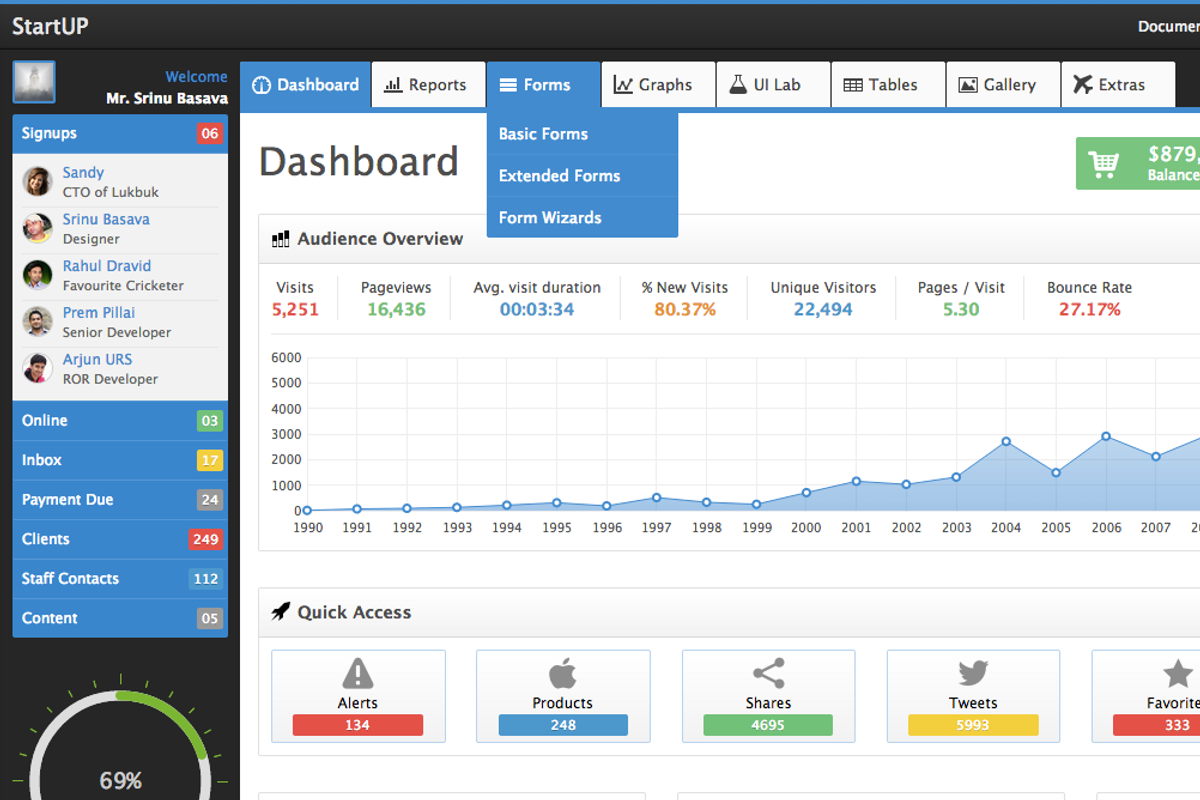
Task: Click the Products apple icon
Action: [563, 673]
